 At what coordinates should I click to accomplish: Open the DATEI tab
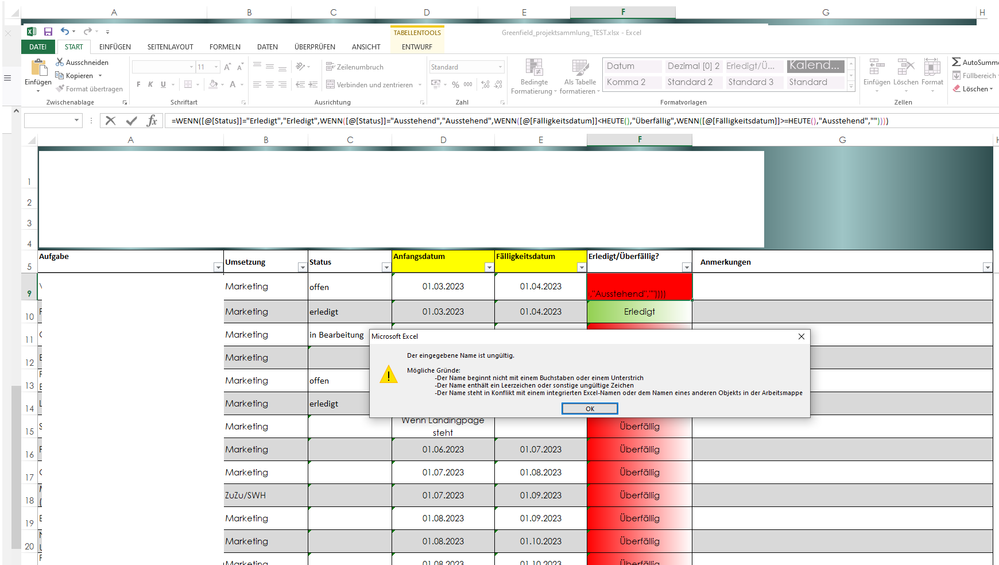(x=38, y=46)
